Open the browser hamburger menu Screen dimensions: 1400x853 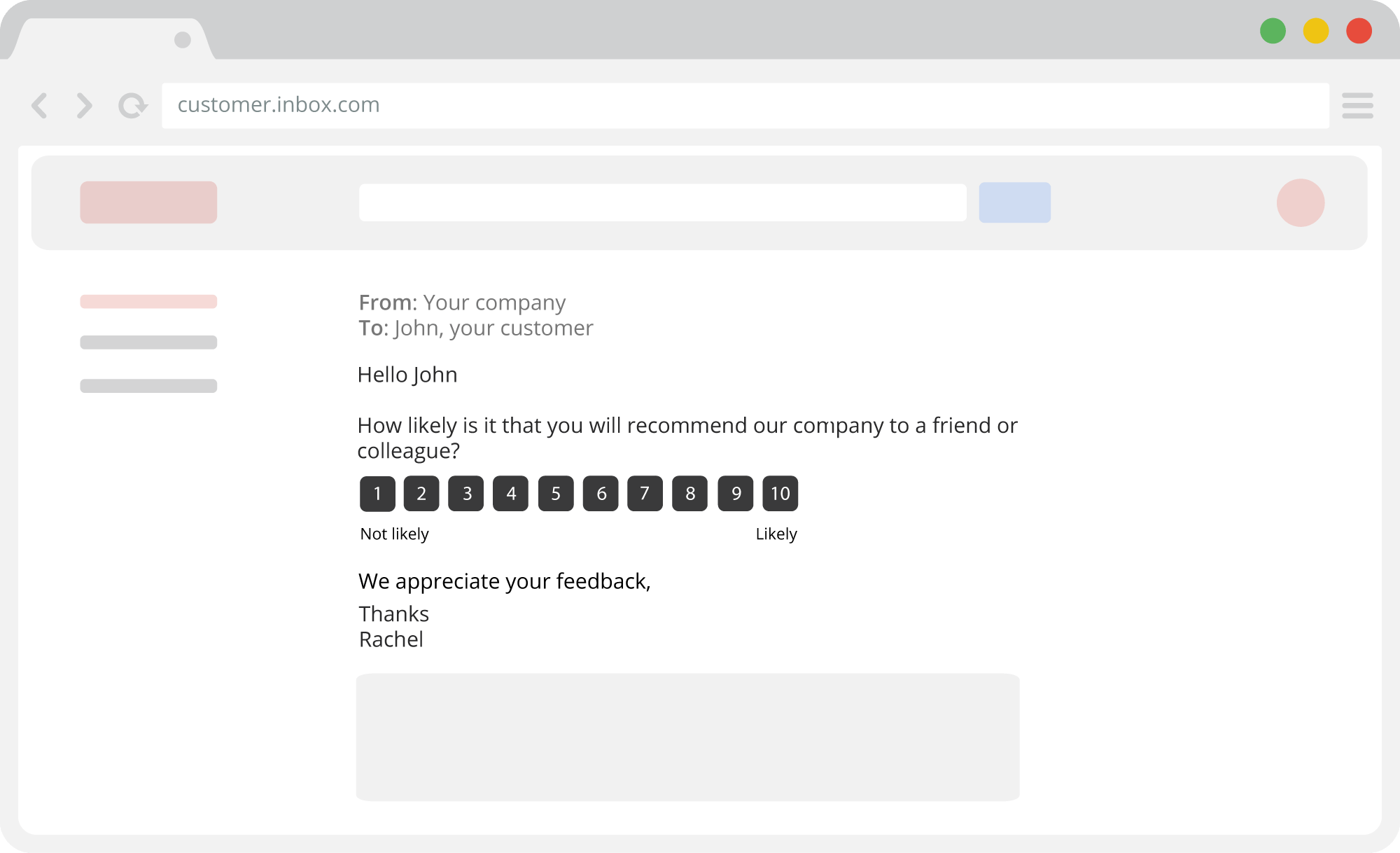(1357, 106)
